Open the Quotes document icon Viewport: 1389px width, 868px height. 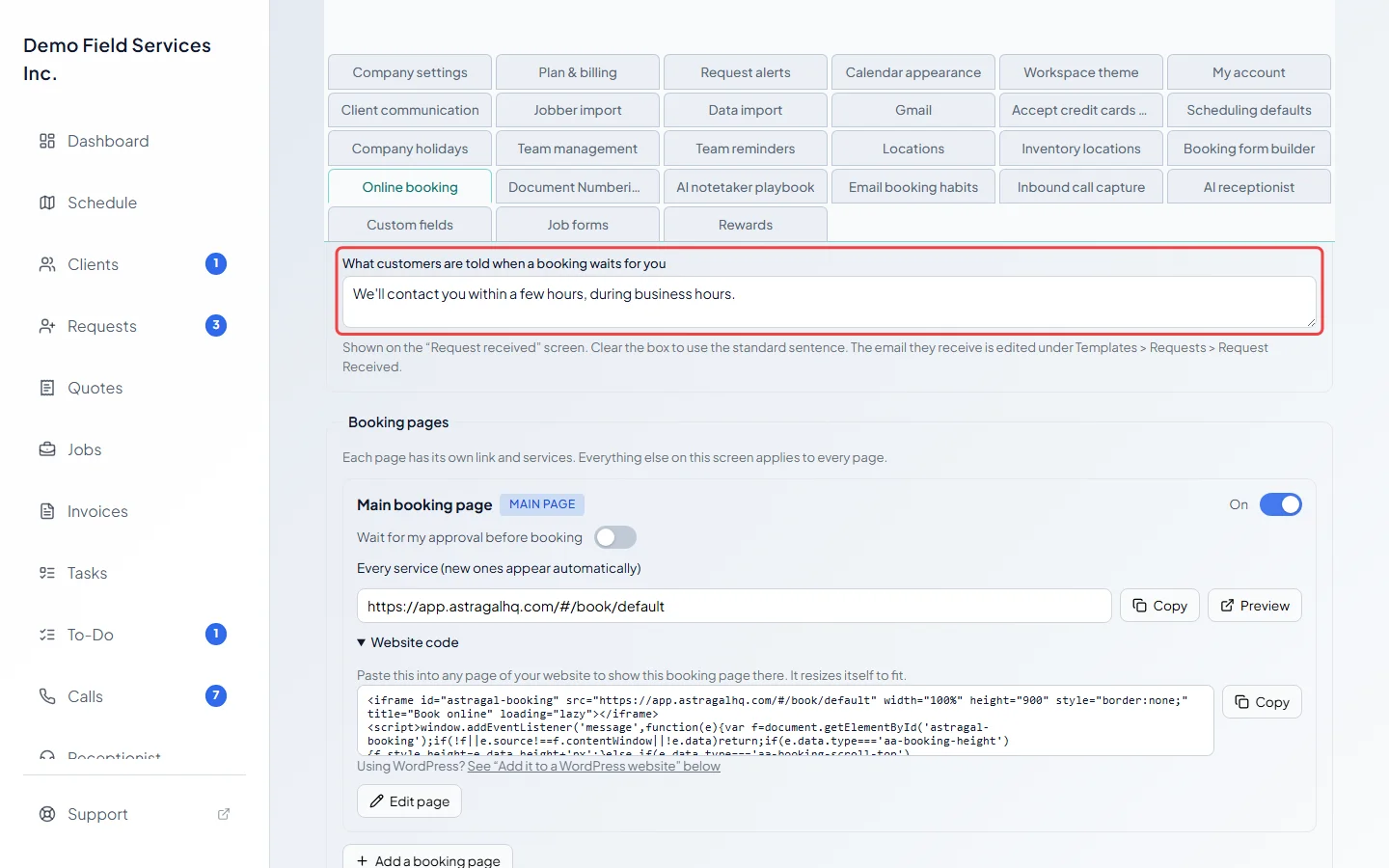[x=47, y=388]
